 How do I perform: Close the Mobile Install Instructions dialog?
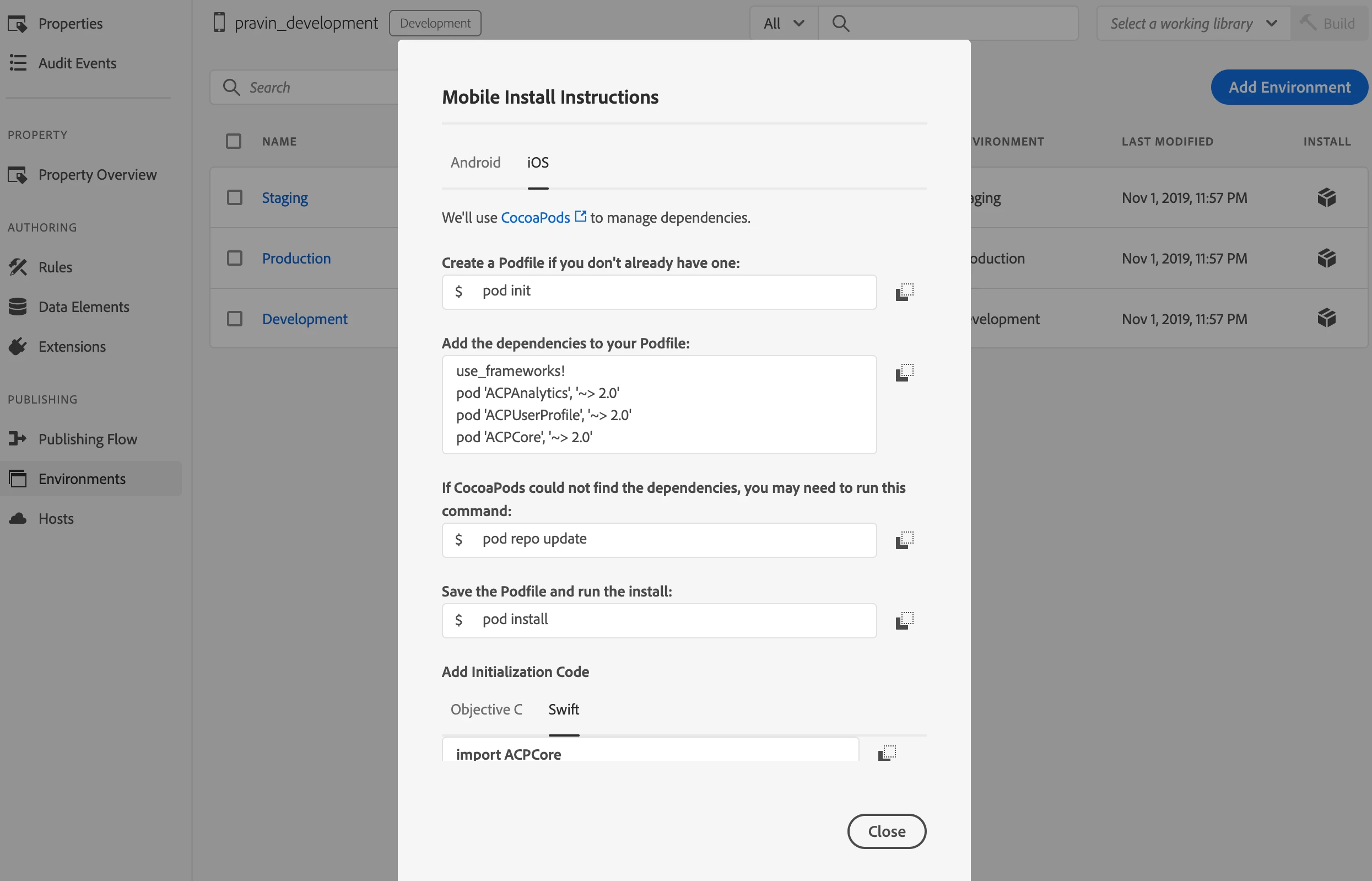click(x=886, y=831)
